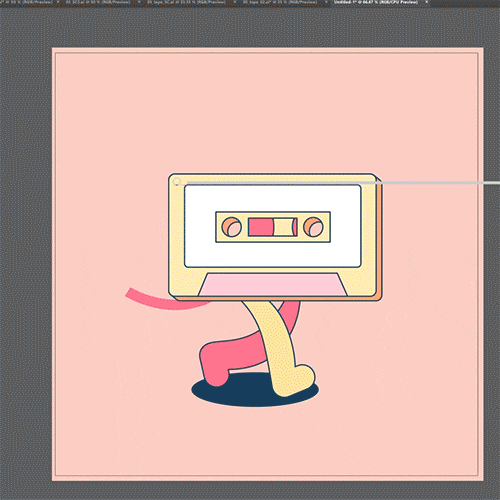
Task: Switch to the Untitled-1 document tab
Action: [x=376, y=2]
